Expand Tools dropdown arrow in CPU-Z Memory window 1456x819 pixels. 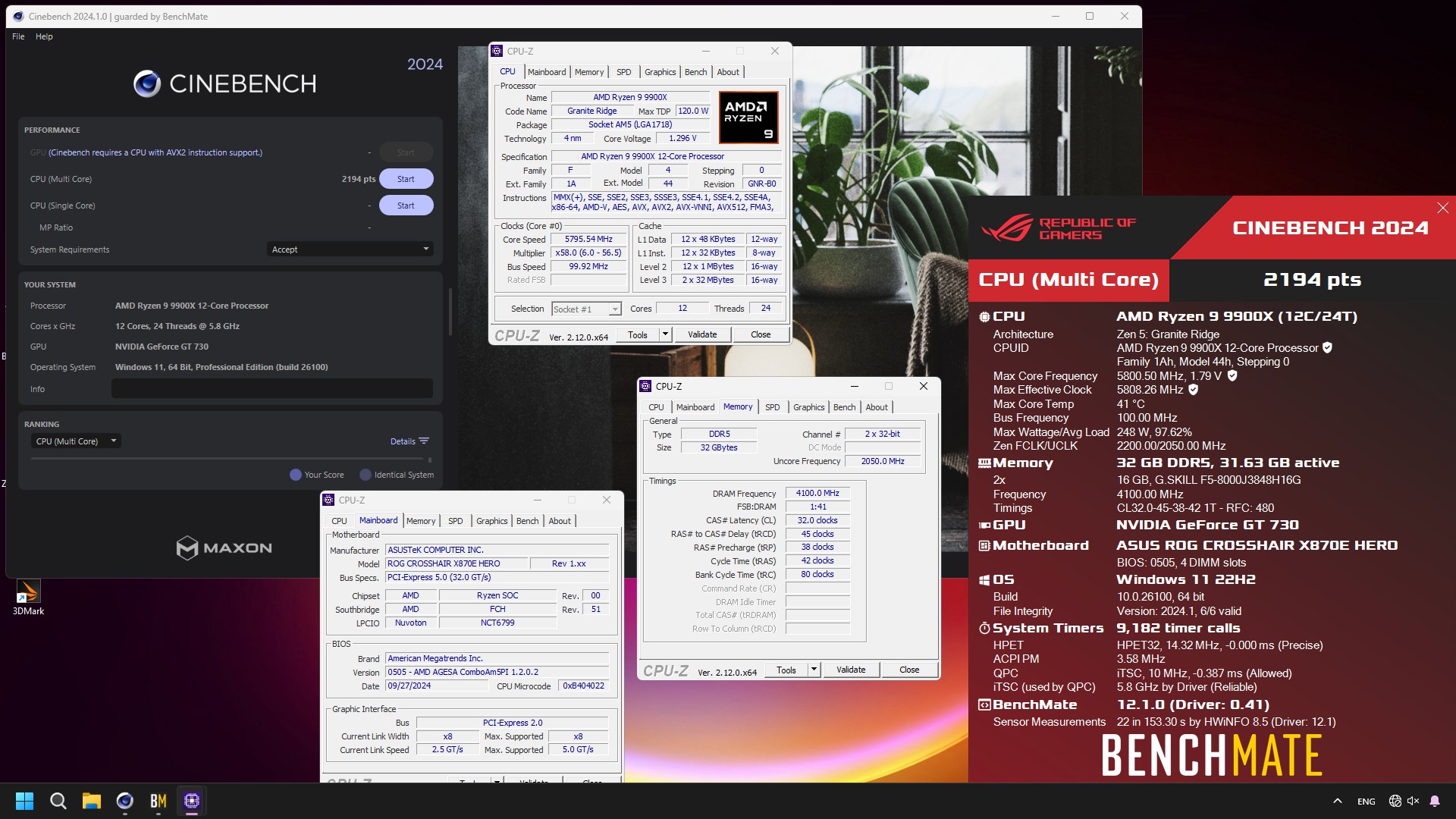[814, 670]
